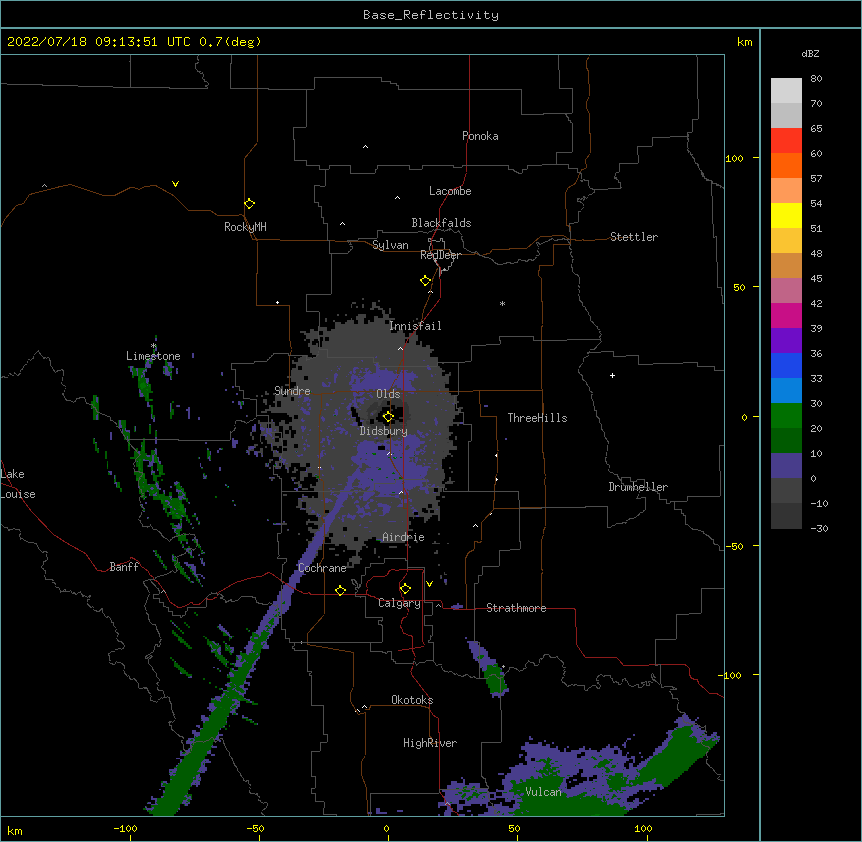This screenshot has width=862, height=842.
Task: Click the Airdrie label
Action: pyautogui.click(x=403, y=537)
